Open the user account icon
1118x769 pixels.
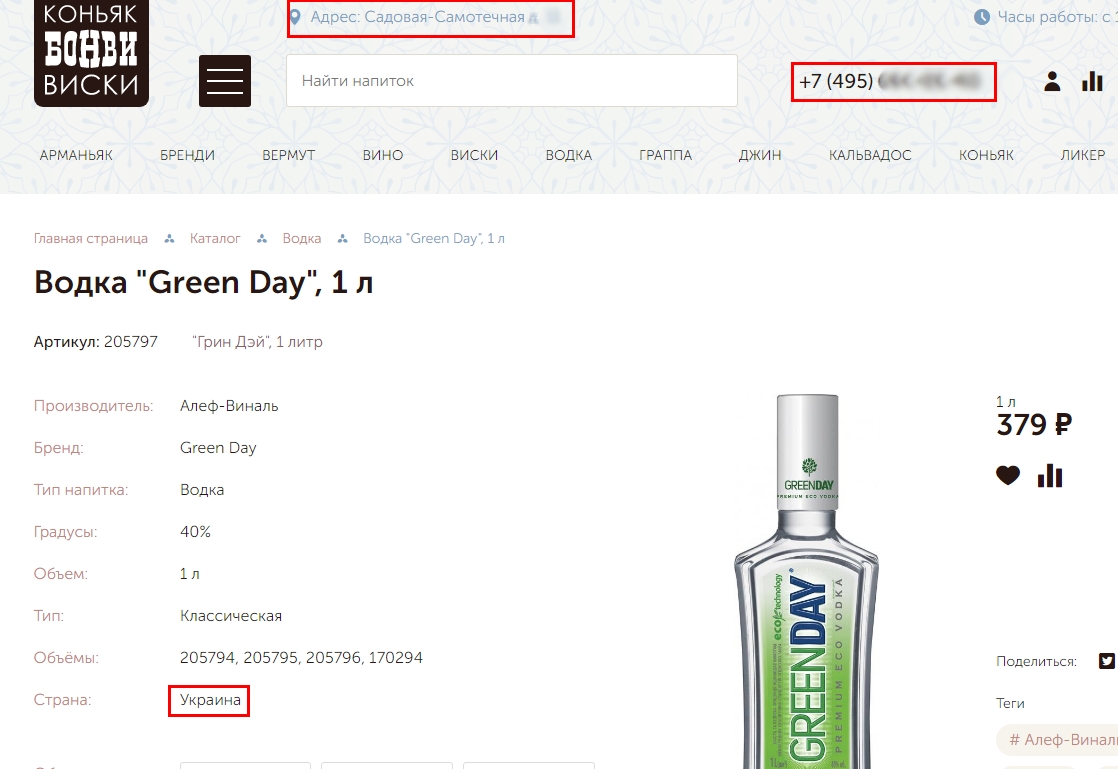pyautogui.click(x=1052, y=81)
